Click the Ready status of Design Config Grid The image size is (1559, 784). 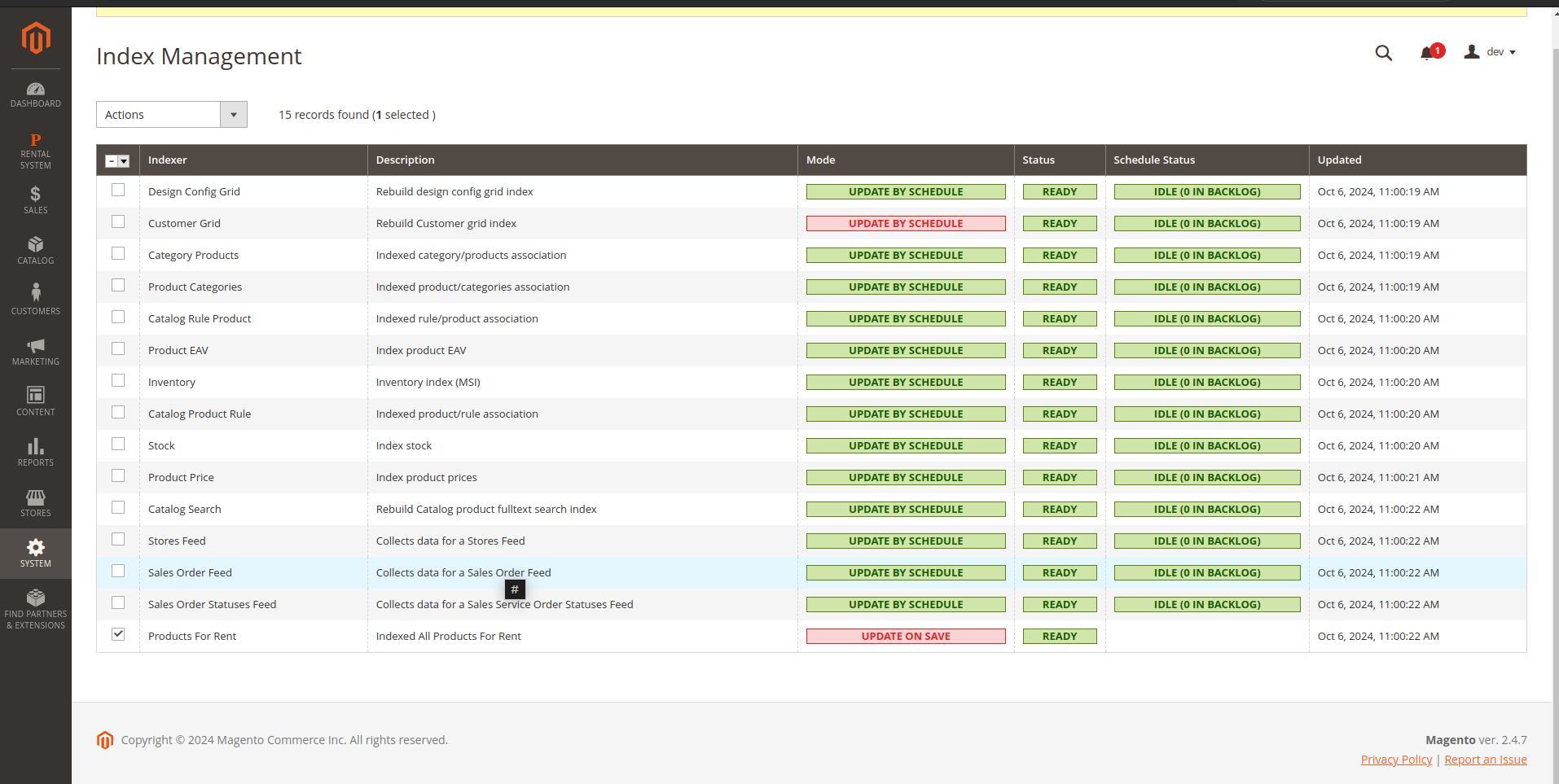click(x=1060, y=192)
